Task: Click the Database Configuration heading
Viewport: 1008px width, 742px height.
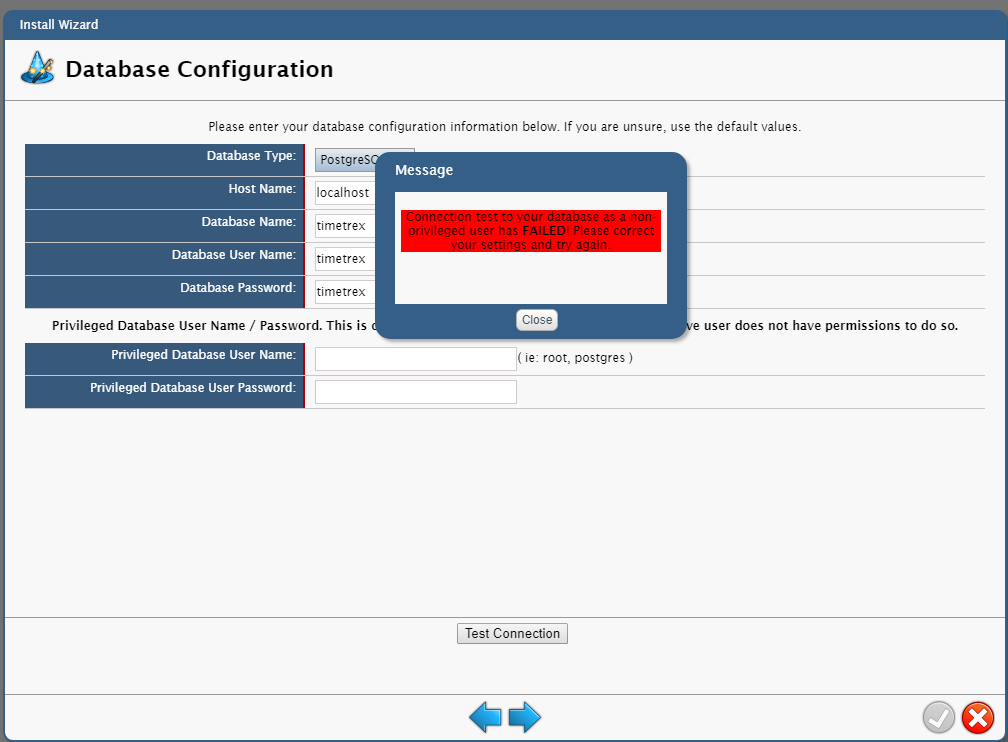Action: pos(199,69)
